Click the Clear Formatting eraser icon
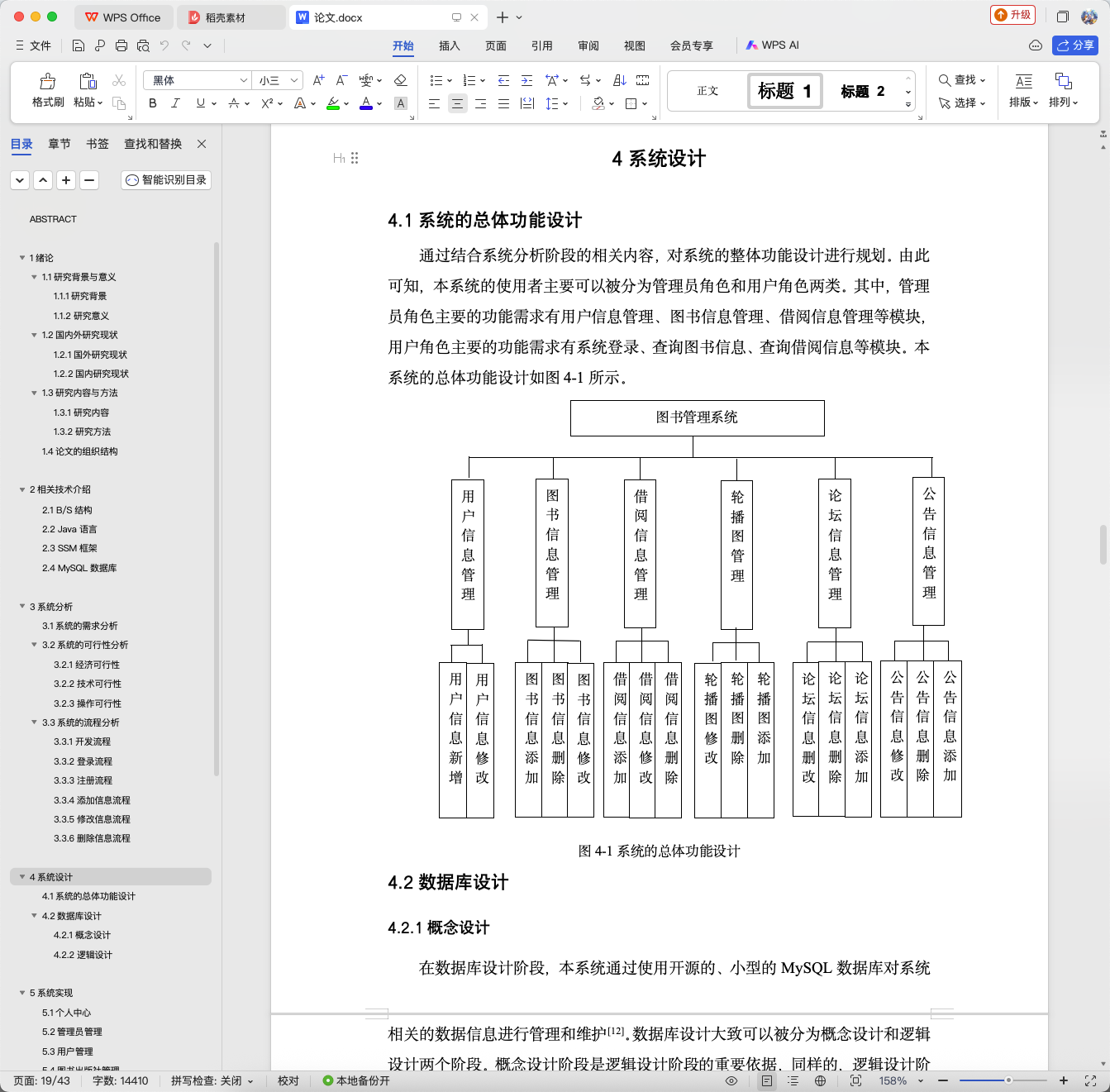Screen dimensions: 1110x1092 point(401,80)
